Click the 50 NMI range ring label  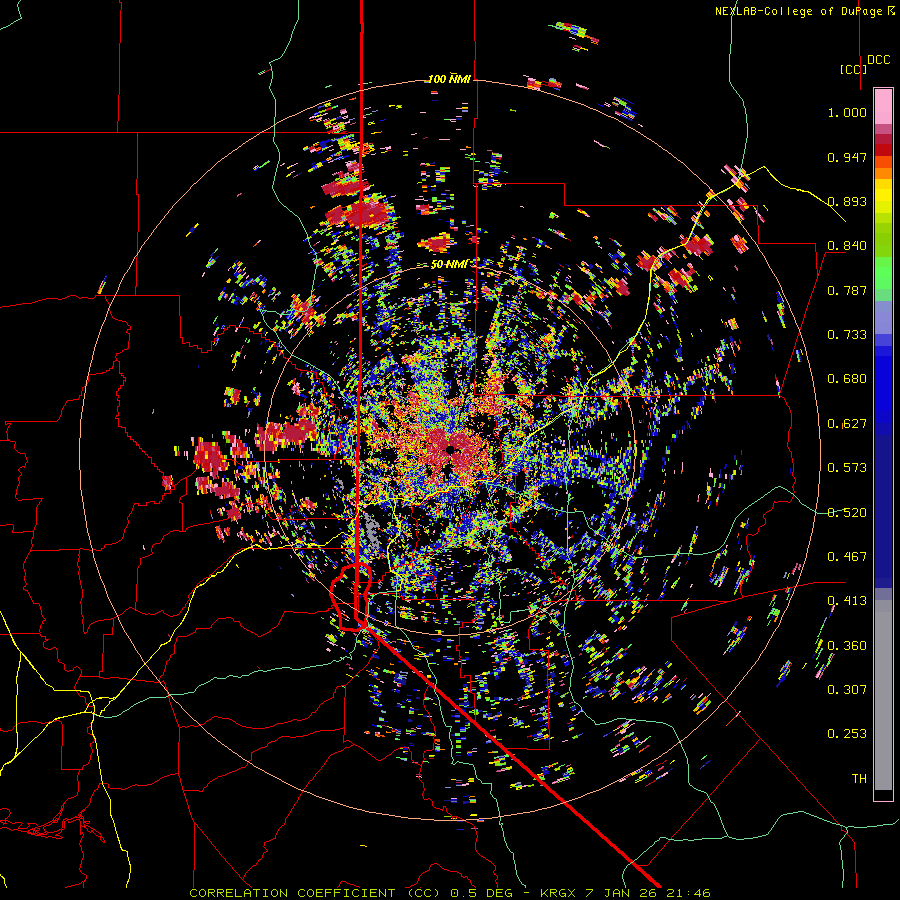click(x=449, y=264)
